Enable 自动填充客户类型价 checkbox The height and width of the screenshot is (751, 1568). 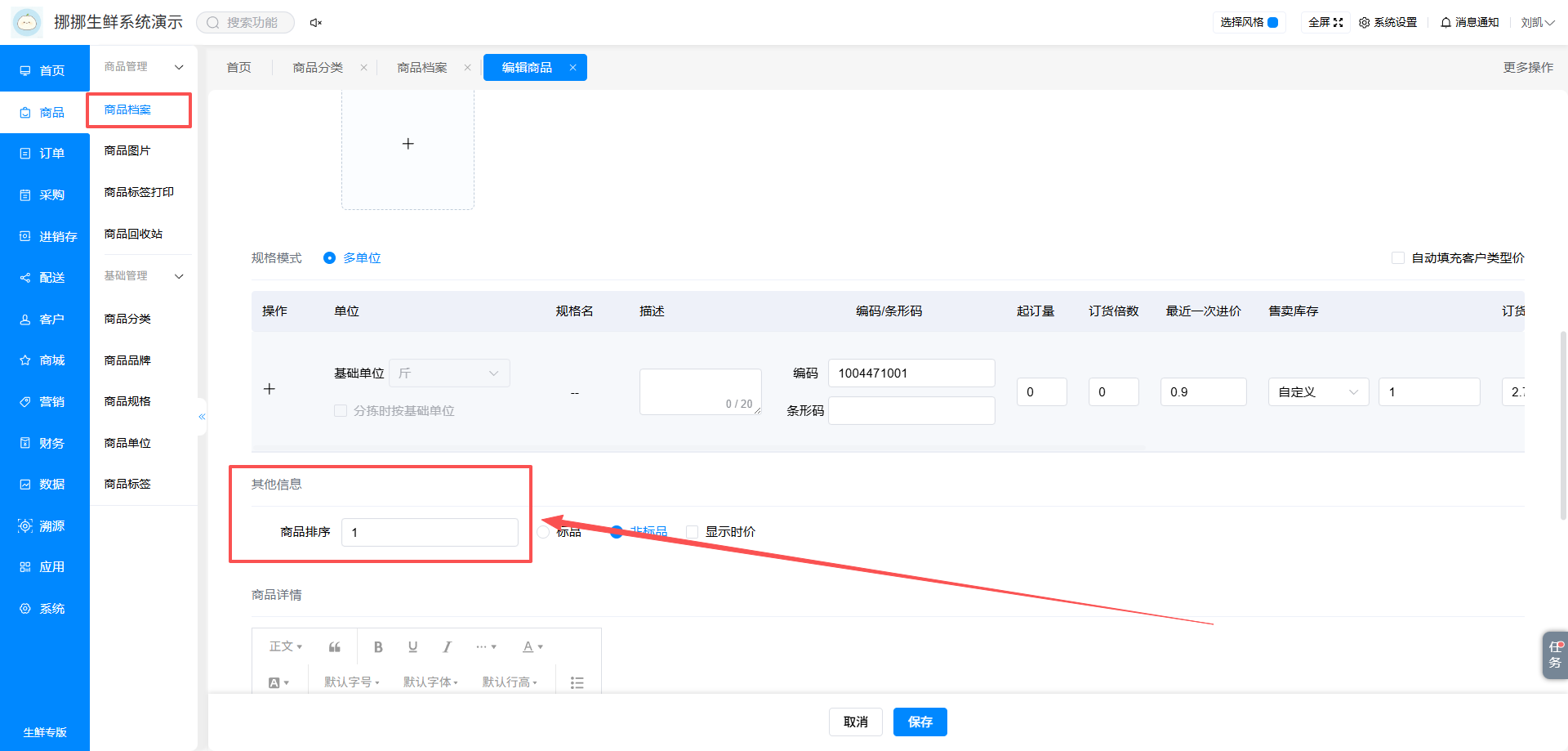(x=1398, y=258)
